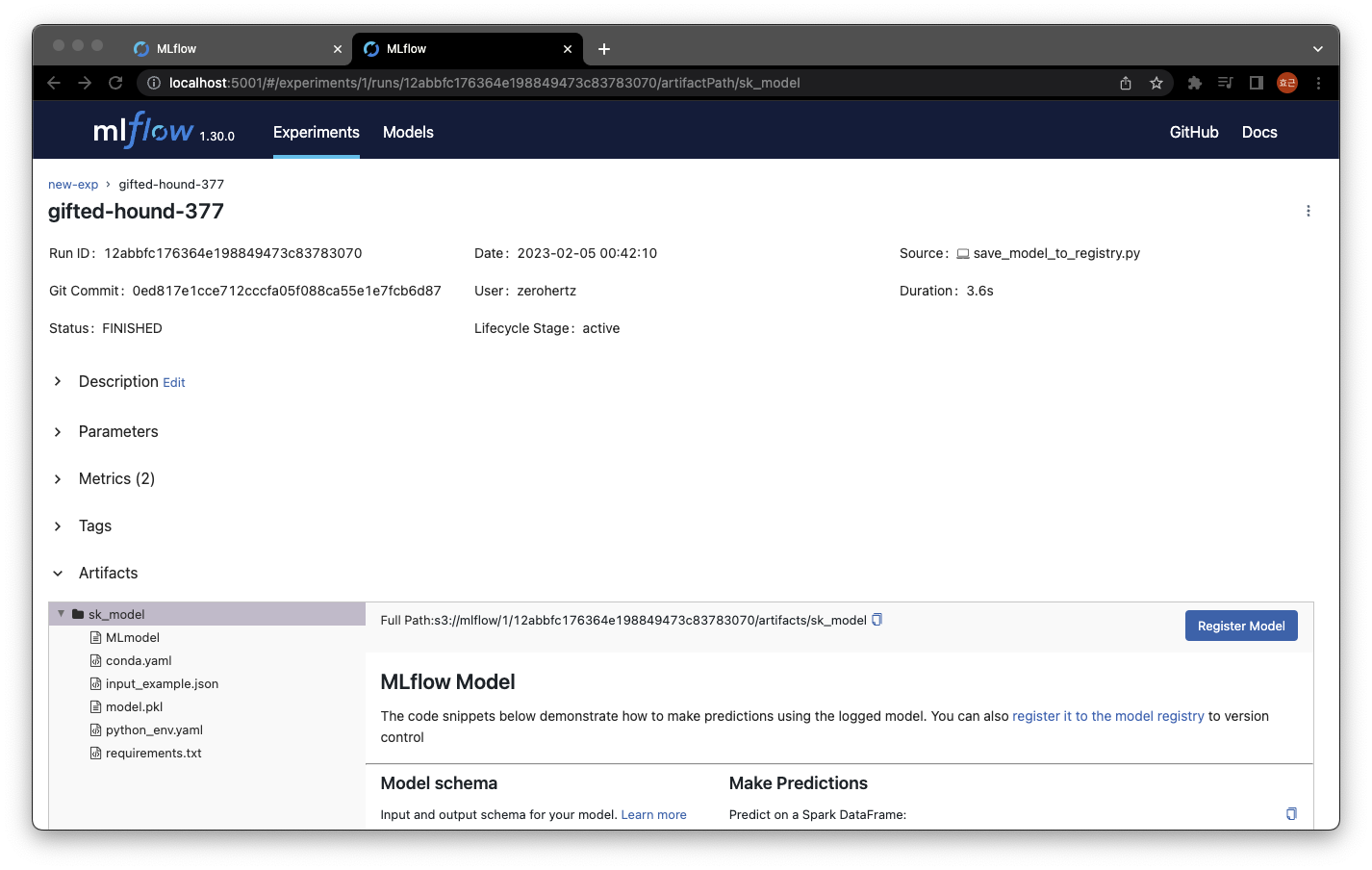
Task: Click the Git Commit hash value
Action: point(287,291)
